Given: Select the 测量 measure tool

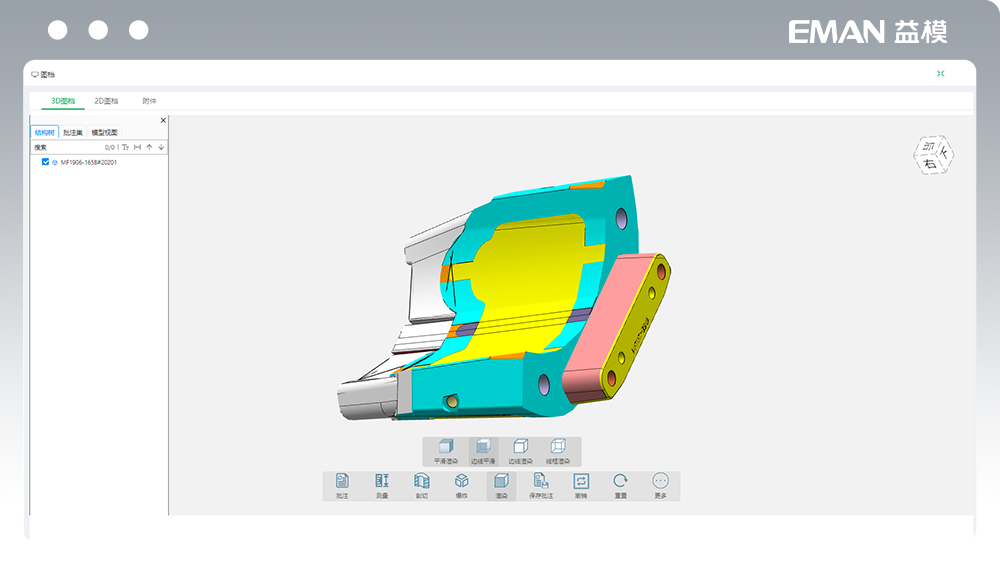Looking at the screenshot, I should pos(382,485).
